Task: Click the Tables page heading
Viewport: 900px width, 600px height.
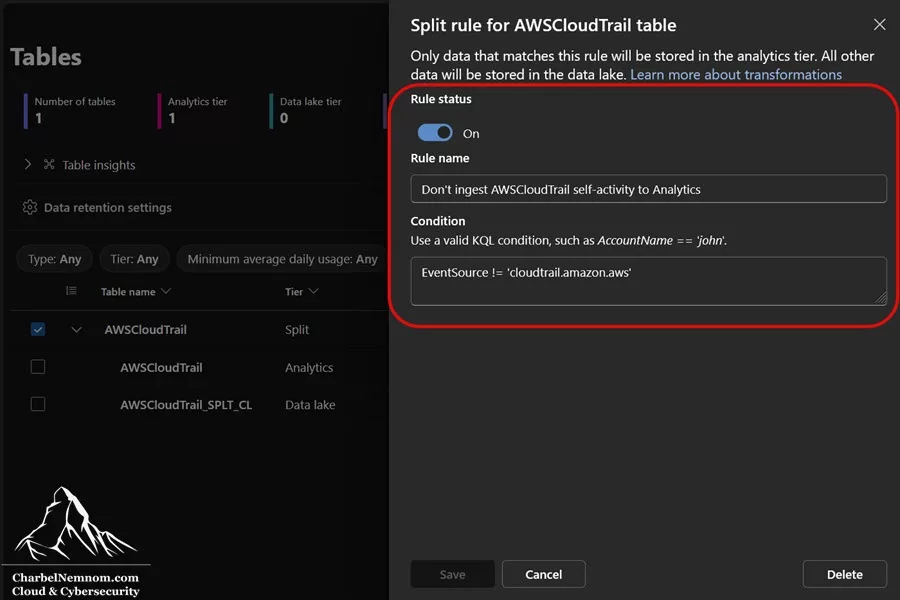Action: (46, 57)
